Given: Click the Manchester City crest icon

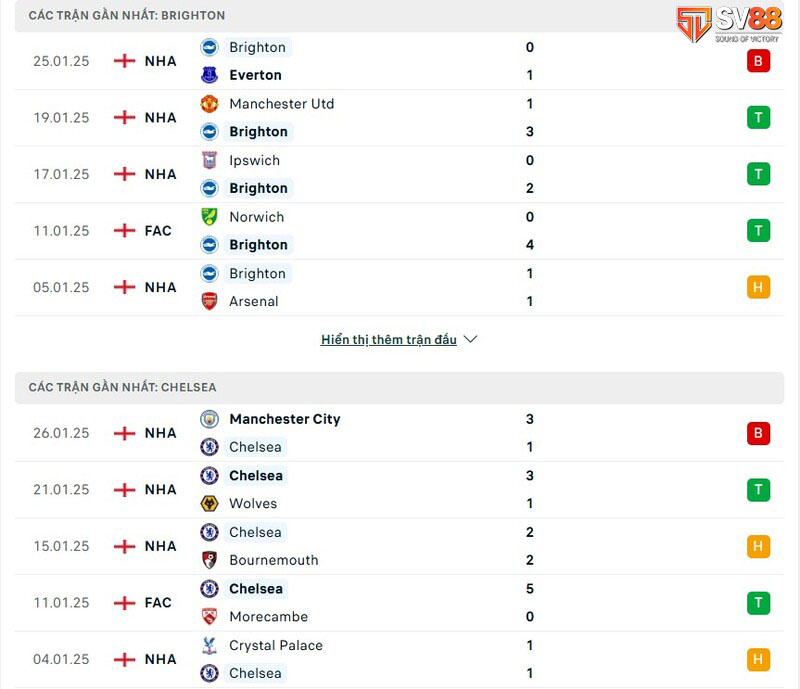Looking at the screenshot, I should point(209,419).
